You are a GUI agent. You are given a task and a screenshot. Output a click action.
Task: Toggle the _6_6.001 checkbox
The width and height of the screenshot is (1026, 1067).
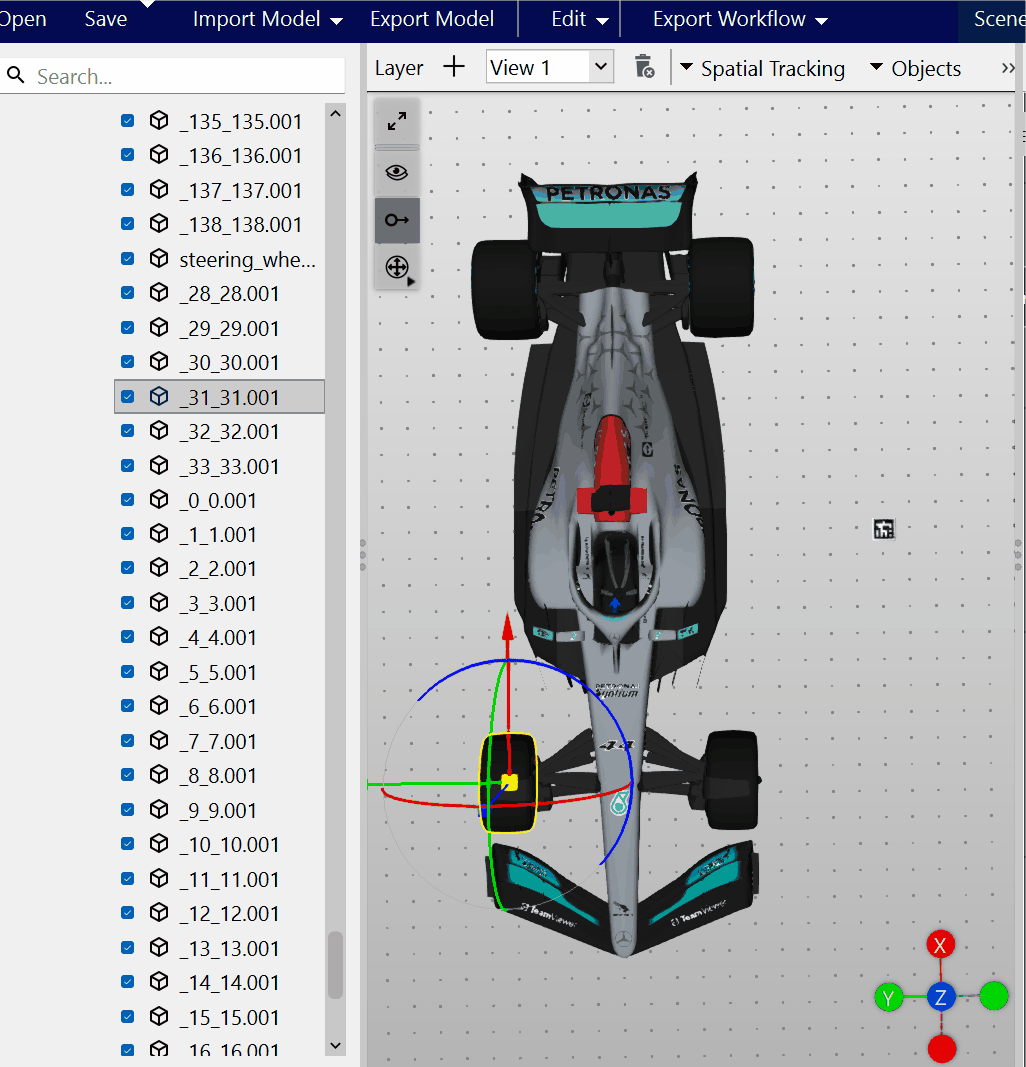(x=127, y=706)
